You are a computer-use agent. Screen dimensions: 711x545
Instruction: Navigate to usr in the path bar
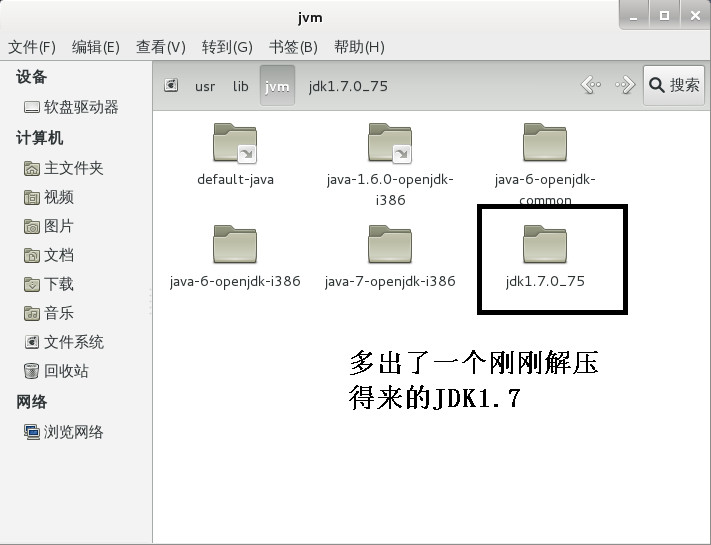point(205,86)
